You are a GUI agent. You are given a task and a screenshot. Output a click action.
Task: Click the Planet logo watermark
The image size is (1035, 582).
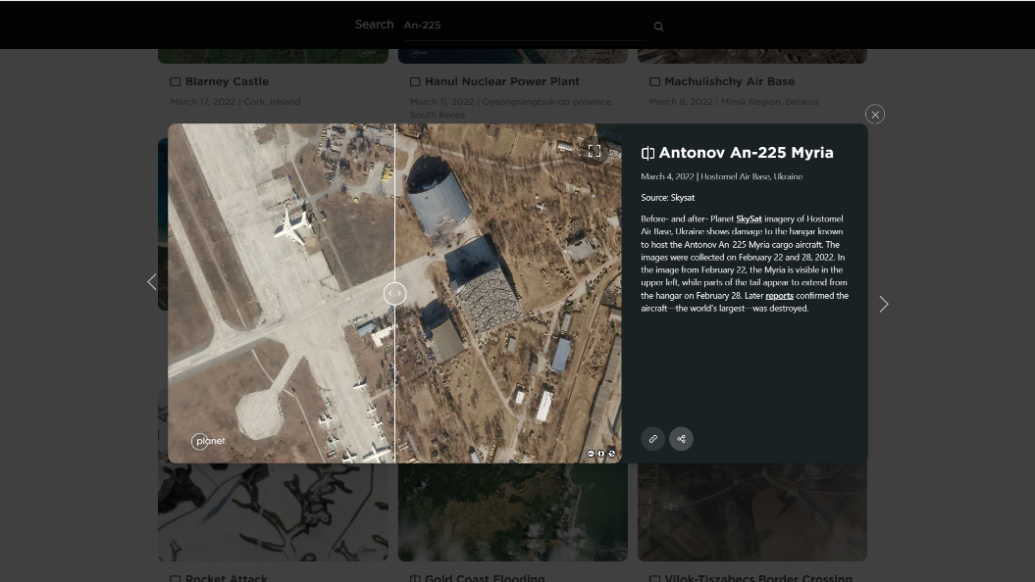[x=209, y=441]
